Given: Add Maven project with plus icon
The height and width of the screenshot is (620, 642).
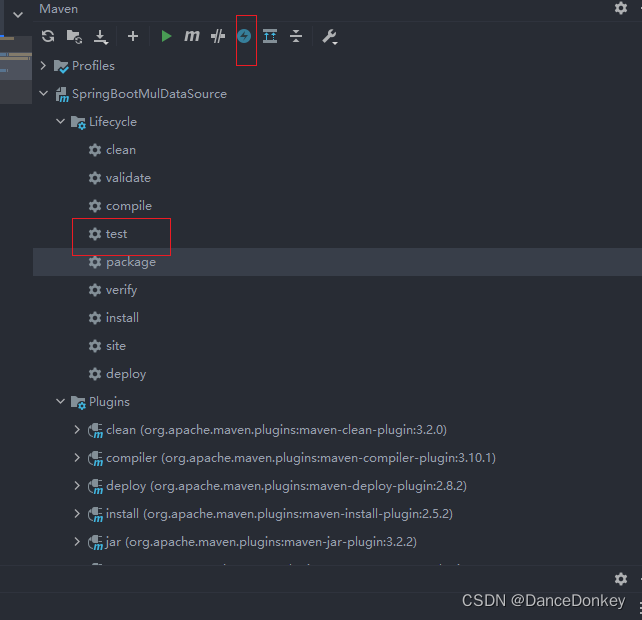Looking at the screenshot, I should (133, 36).
